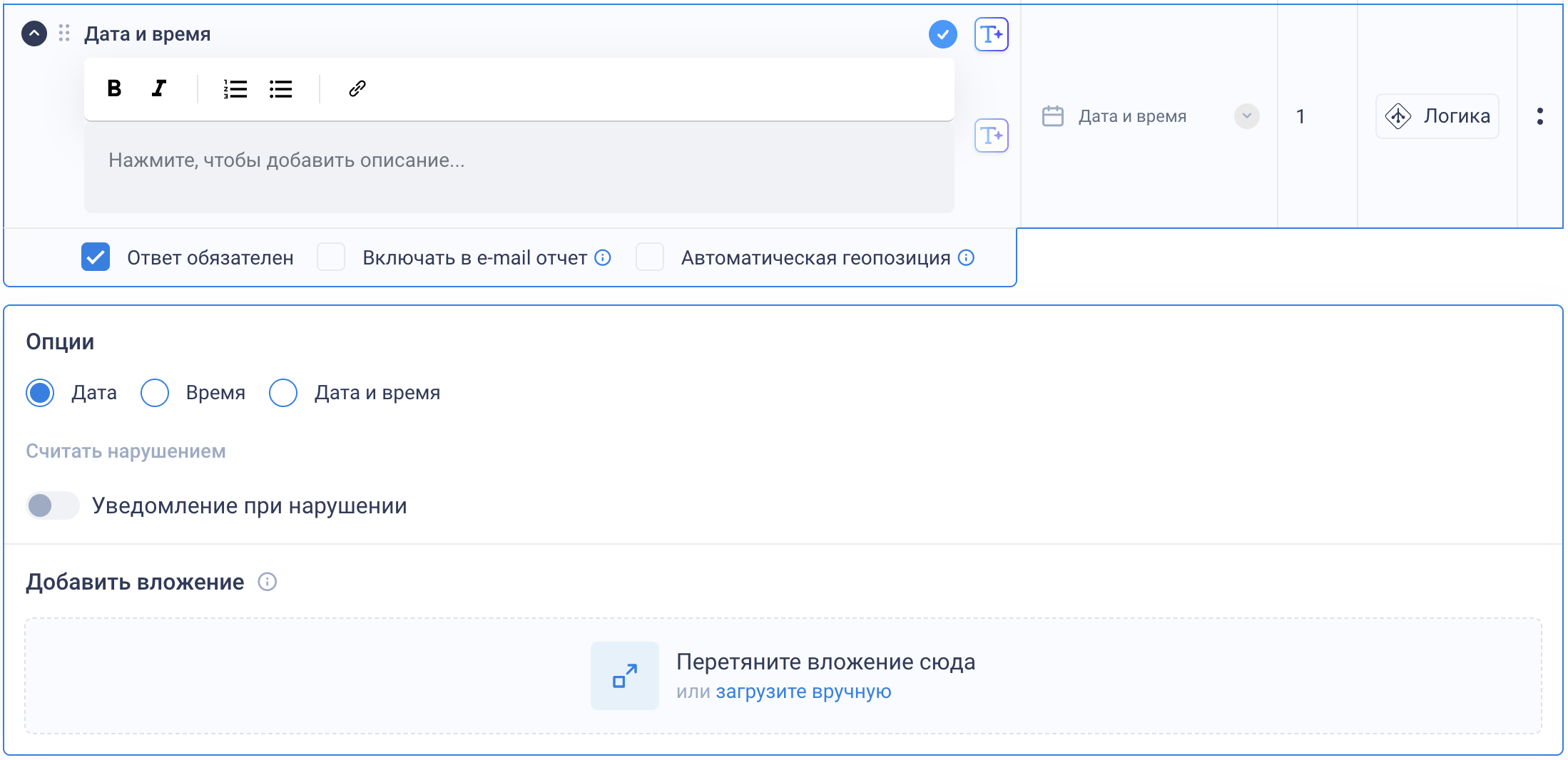Click the blue checkmark confirm icon
The height and width of the screenshot is (760, 1568).
942,34
